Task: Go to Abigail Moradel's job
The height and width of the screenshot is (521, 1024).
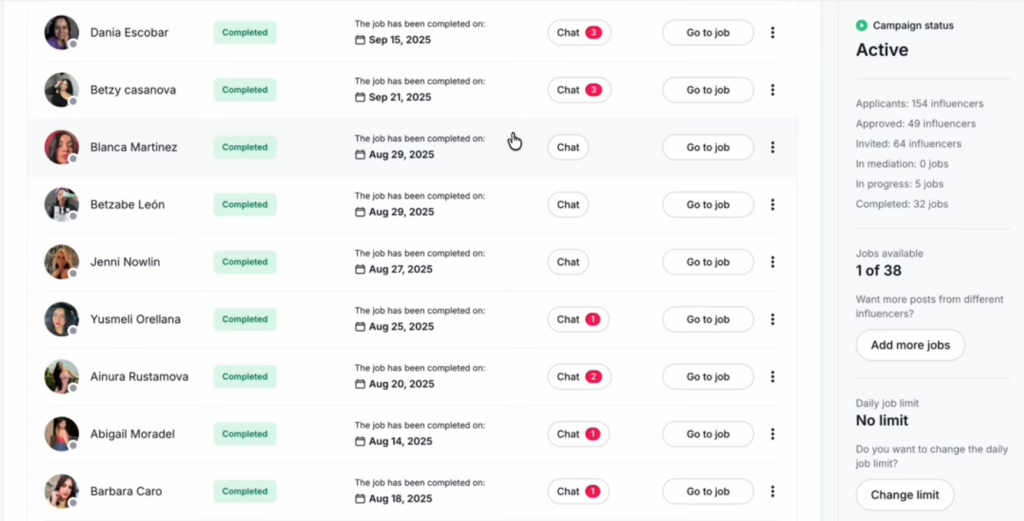Action: (x=708, y=434)
